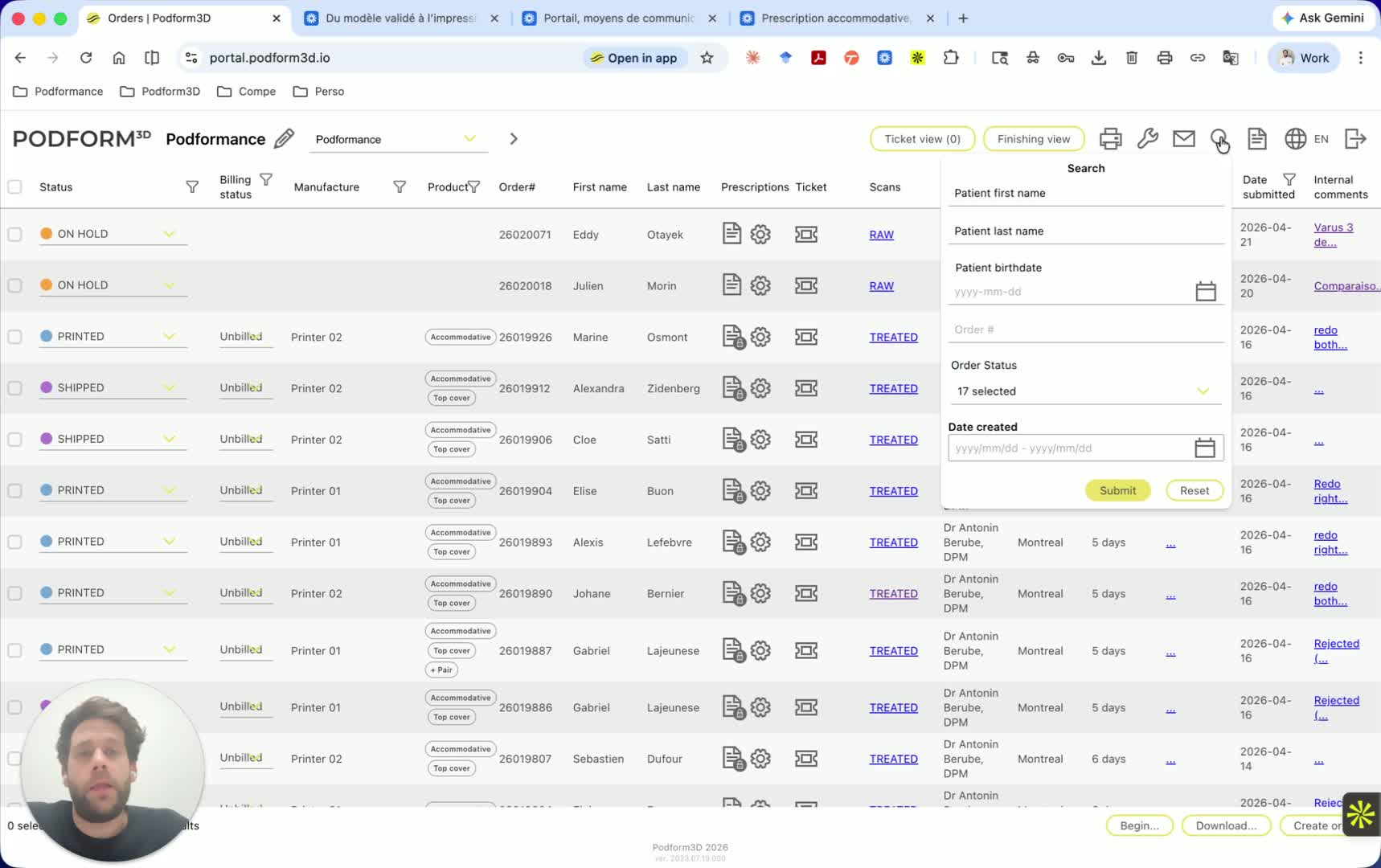
Task: Focus the Order # search field
Action: 1086,330
